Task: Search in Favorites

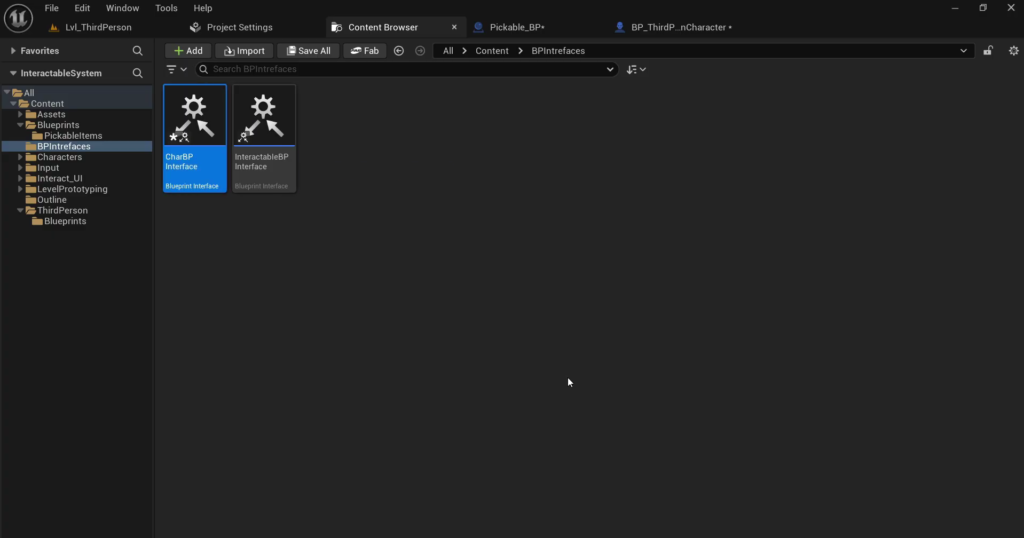Action: click(x=137, y=51)
